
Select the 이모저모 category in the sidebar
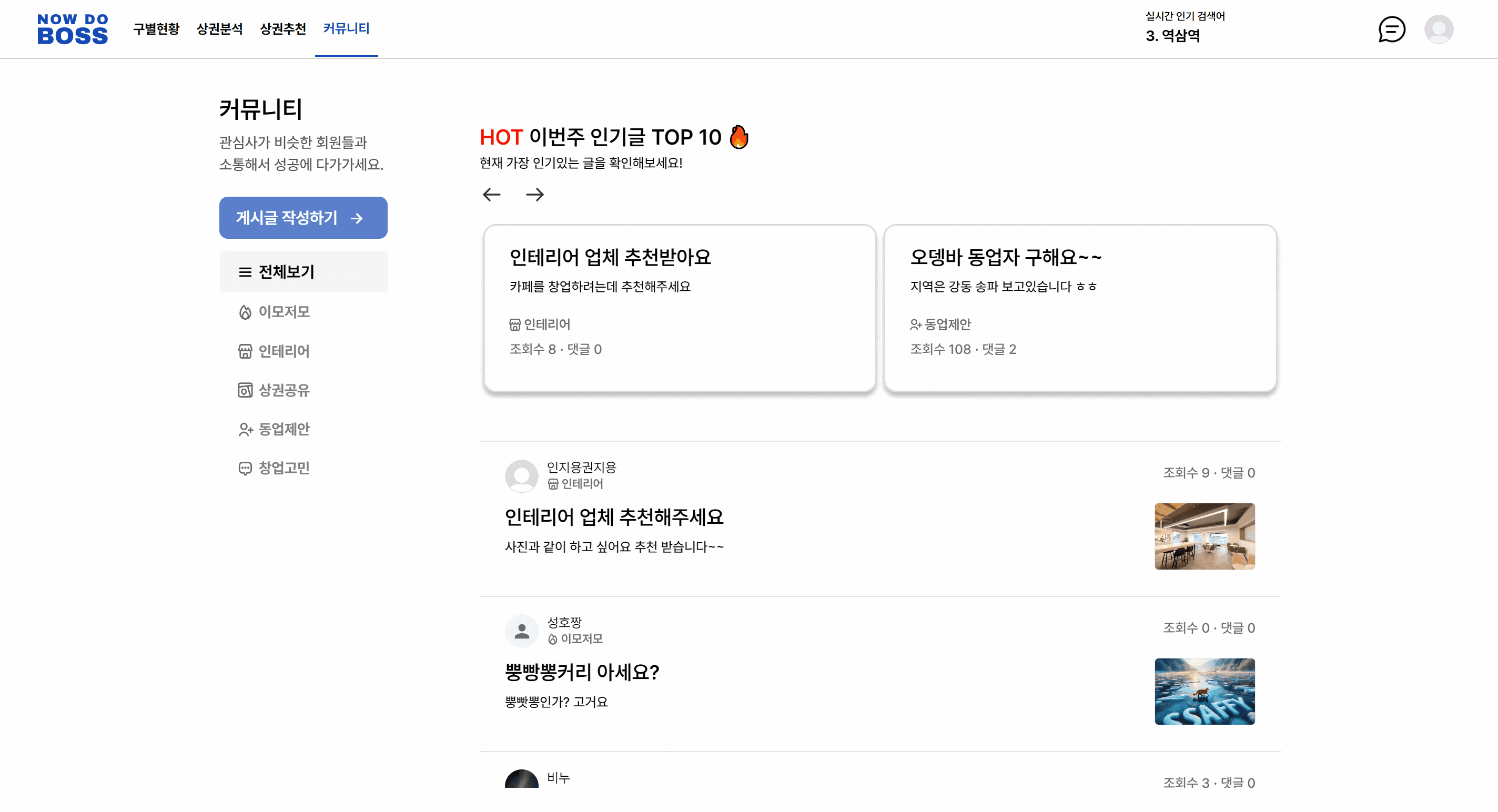pos(283,312)
